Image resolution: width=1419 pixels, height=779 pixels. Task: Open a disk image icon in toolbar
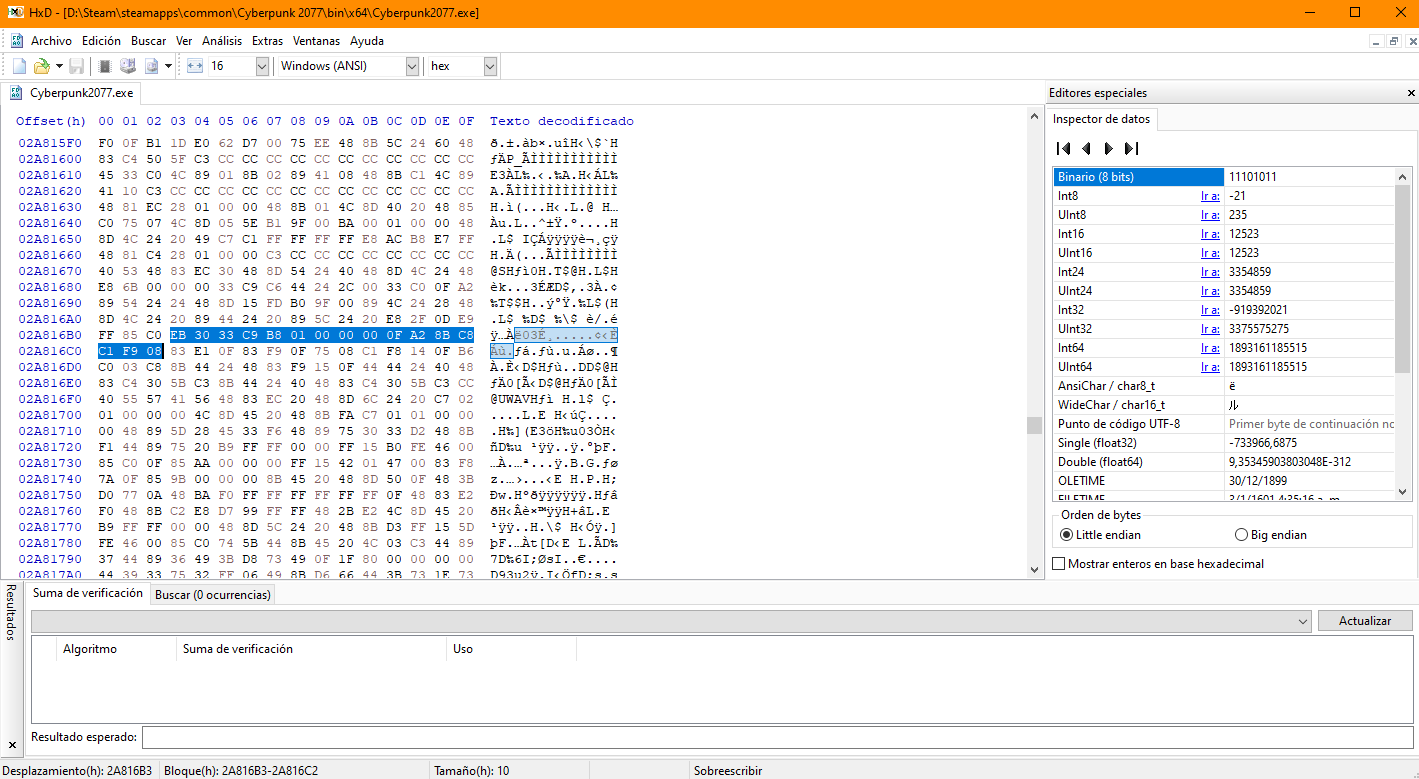[x=152, y=66]
